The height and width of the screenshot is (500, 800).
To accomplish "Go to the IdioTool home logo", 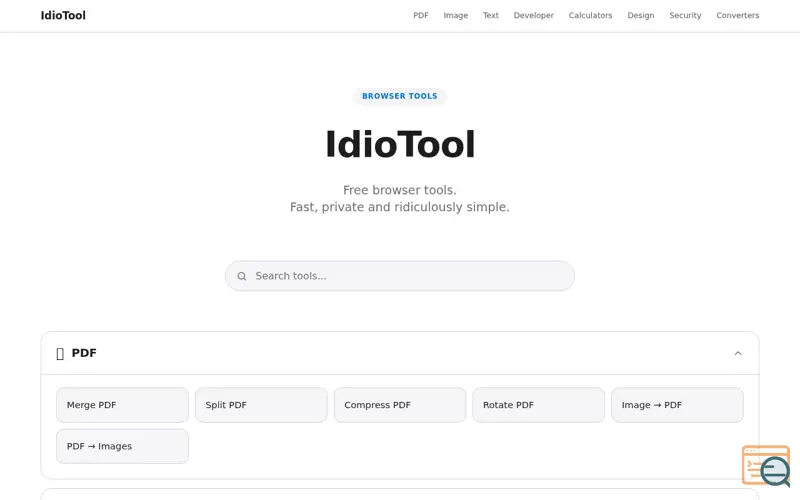I will [x=63, y=15].
